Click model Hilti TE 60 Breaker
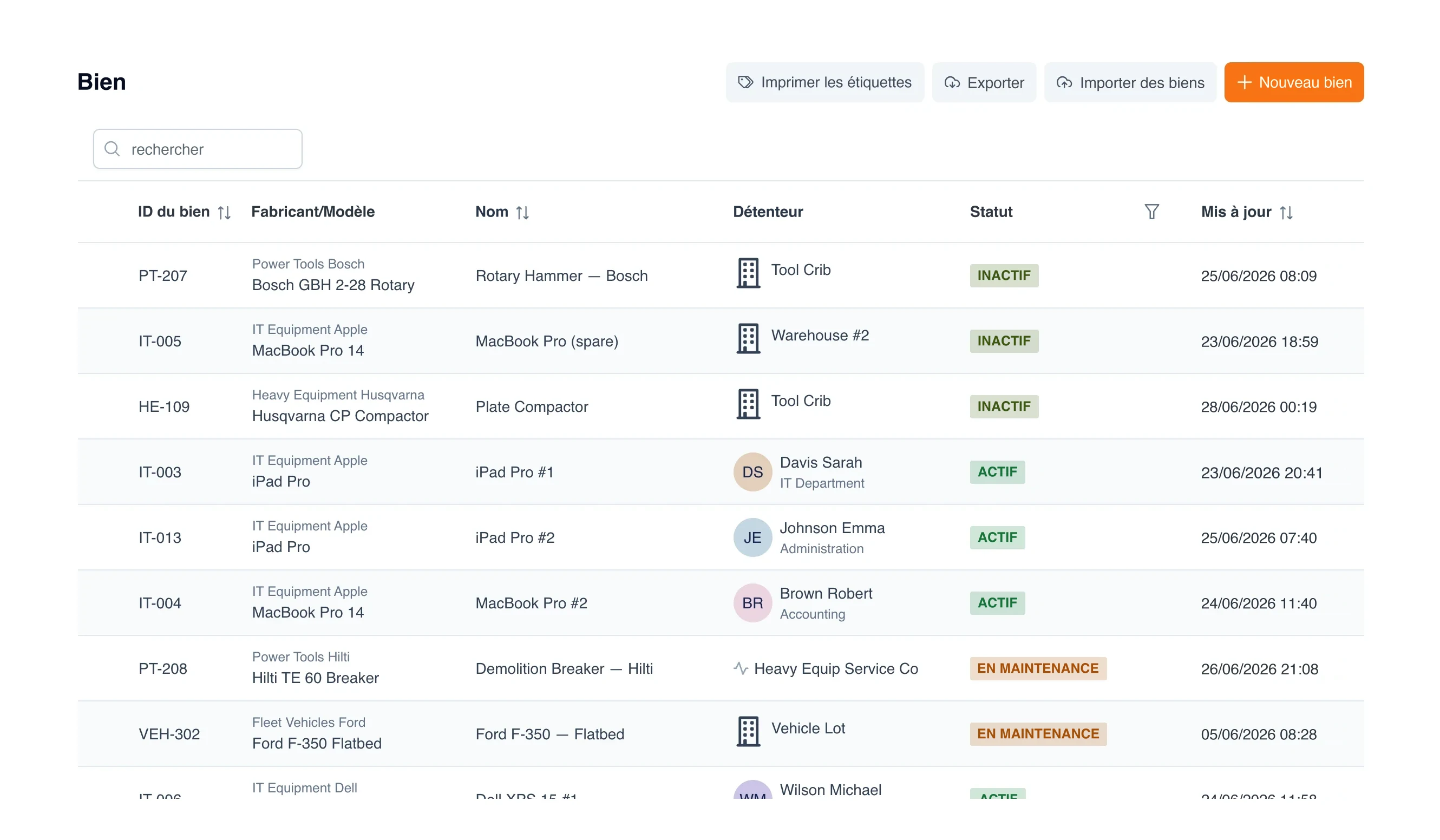 (316, 678)
